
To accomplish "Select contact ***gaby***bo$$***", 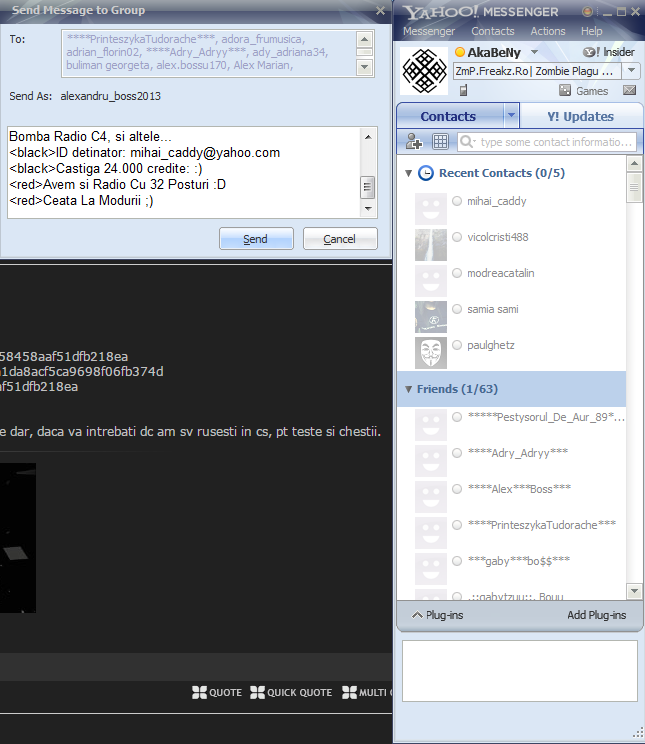I will (519, 561).
